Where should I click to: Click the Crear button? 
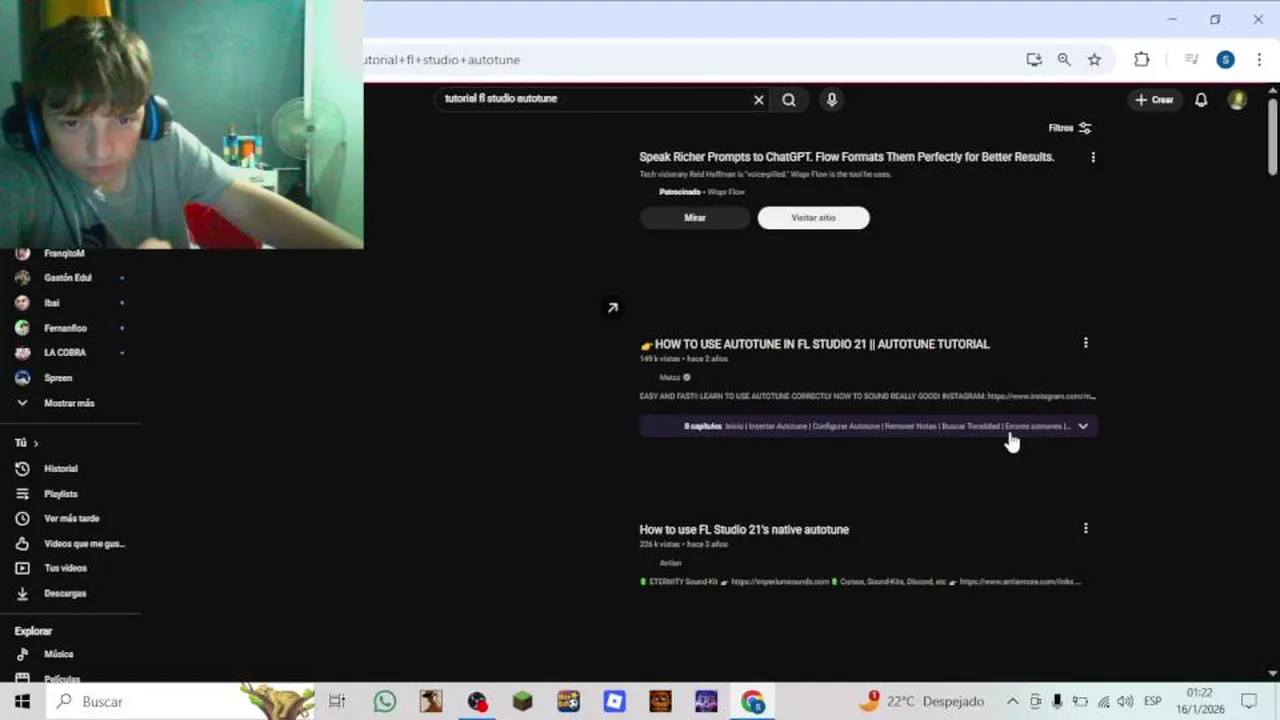pos(1154,100)
